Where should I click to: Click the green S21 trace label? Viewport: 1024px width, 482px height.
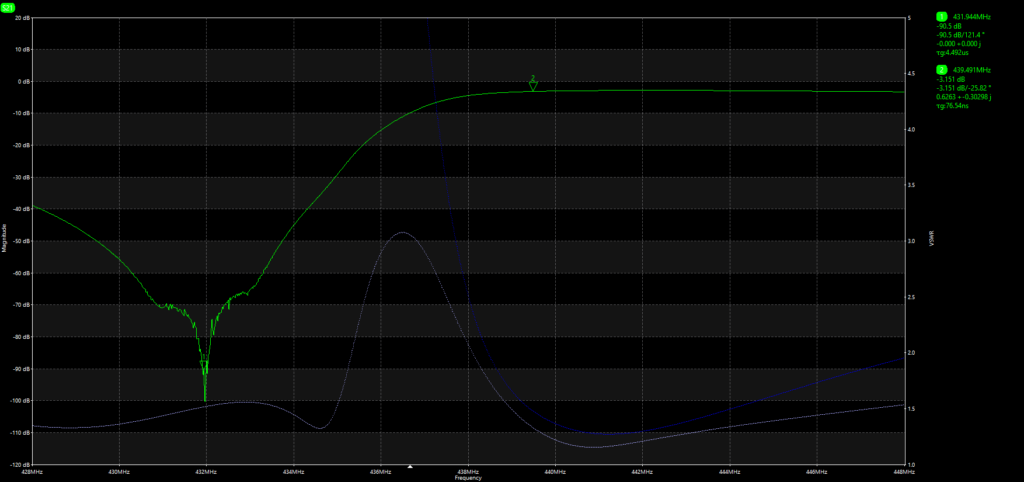coord(8,7)
